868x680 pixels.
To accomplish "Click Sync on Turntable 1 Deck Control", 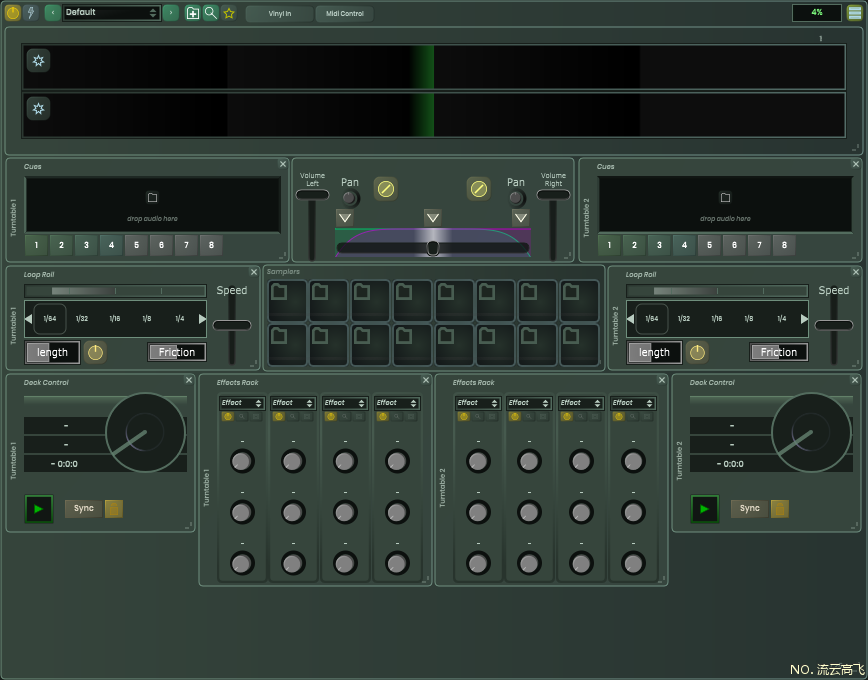I will click(84, 508).
